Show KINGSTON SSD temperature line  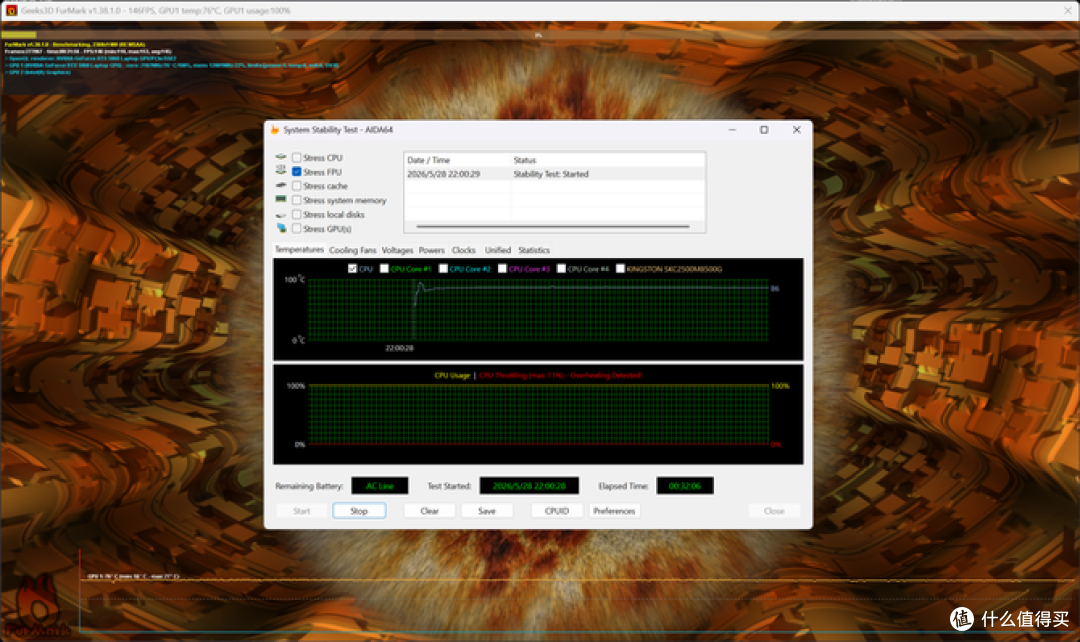(x=620, y=269)
